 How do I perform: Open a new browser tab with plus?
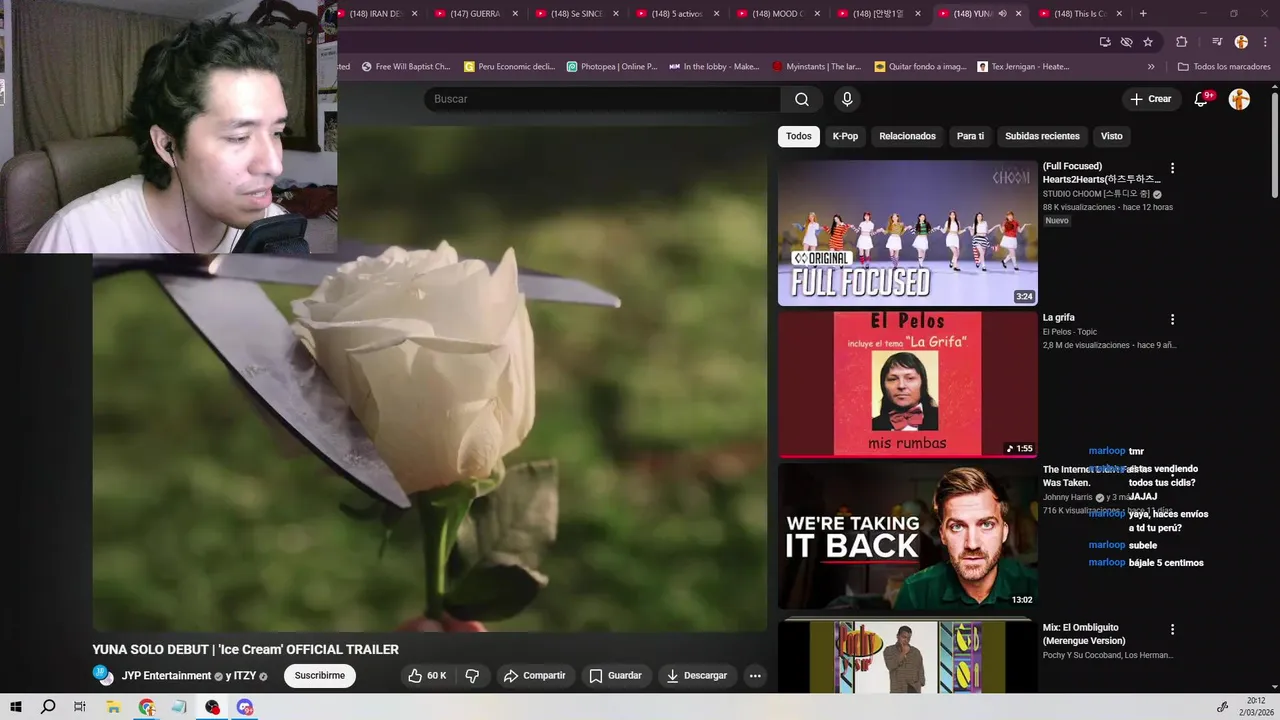(x=1143, y=13)
